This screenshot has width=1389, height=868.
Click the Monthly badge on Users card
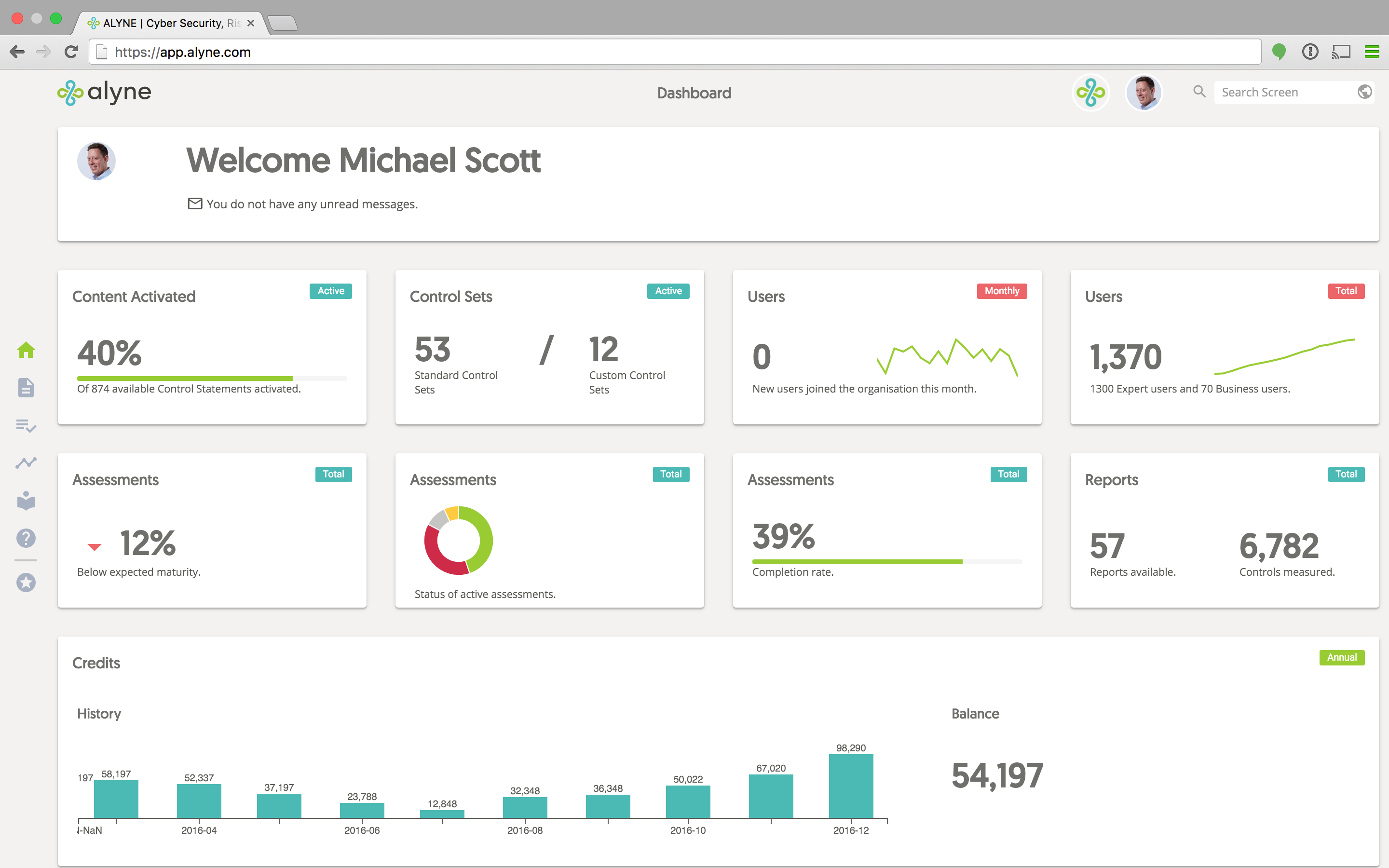click(1001, 291)
